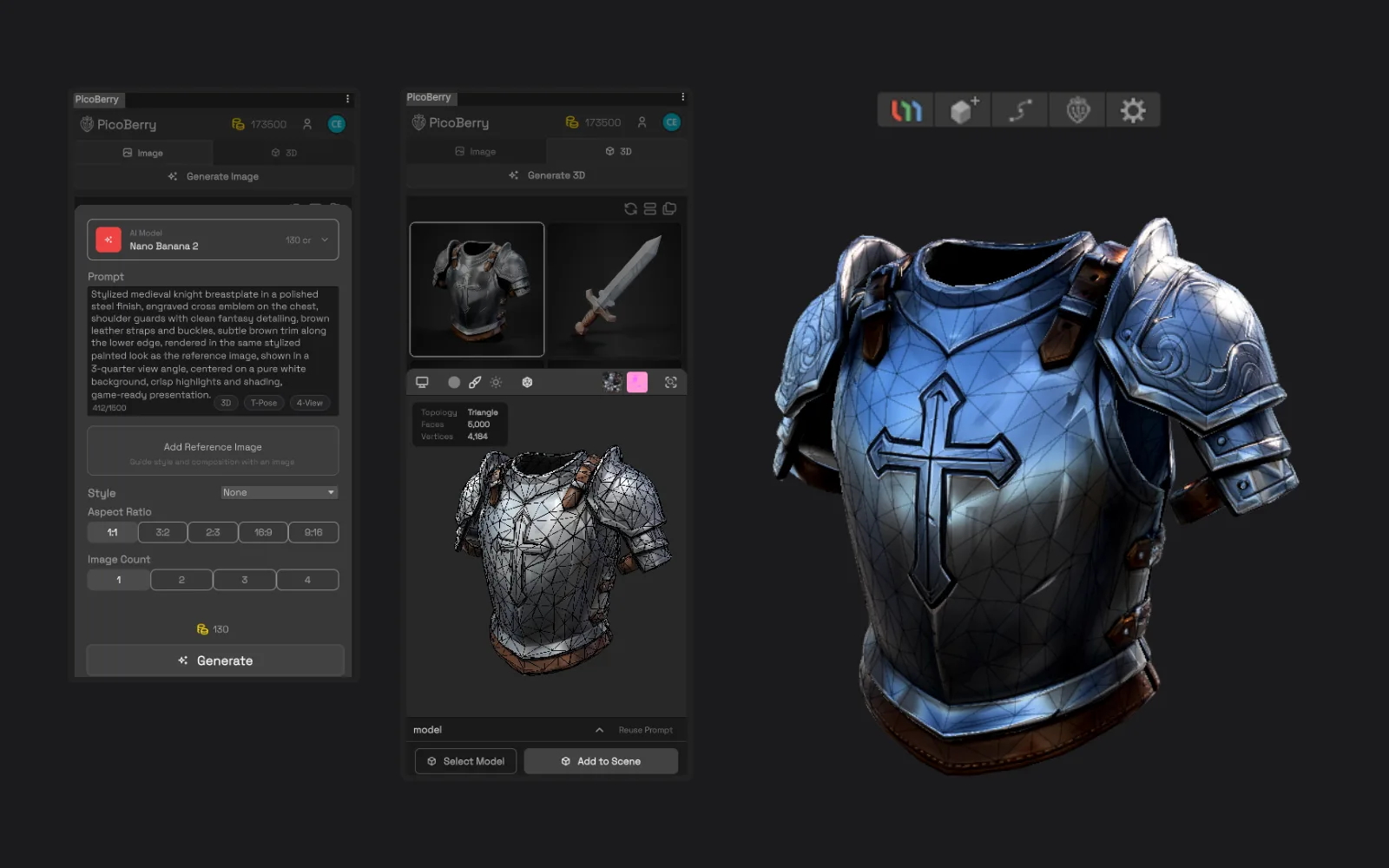Select the 9:16 aspect ratio
Image resolution: width=1389 pixels, height=868 pixels.
point(313,532)
